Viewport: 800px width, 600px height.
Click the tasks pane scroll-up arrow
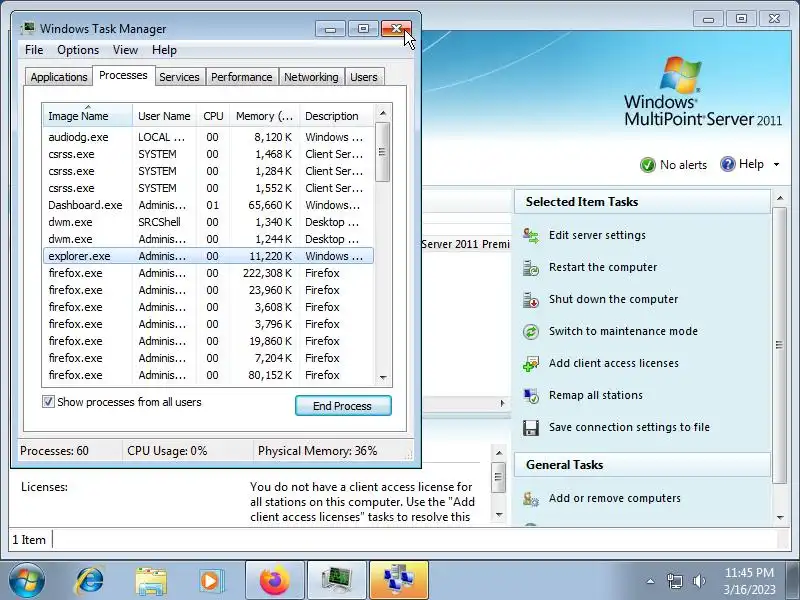click(780, 198)
